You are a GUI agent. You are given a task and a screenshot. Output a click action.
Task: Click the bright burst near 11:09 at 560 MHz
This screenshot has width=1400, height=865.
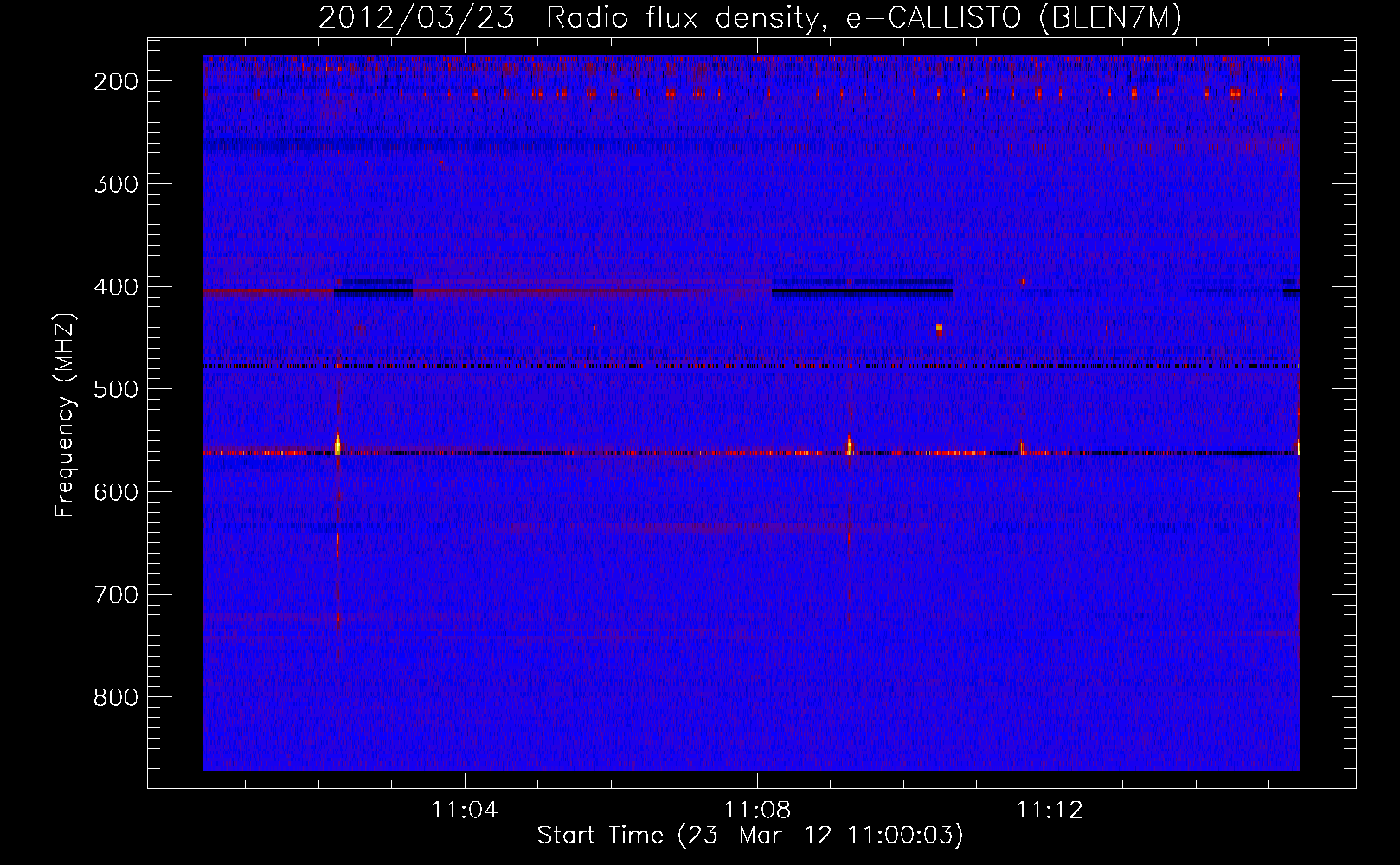coord(850,445)
